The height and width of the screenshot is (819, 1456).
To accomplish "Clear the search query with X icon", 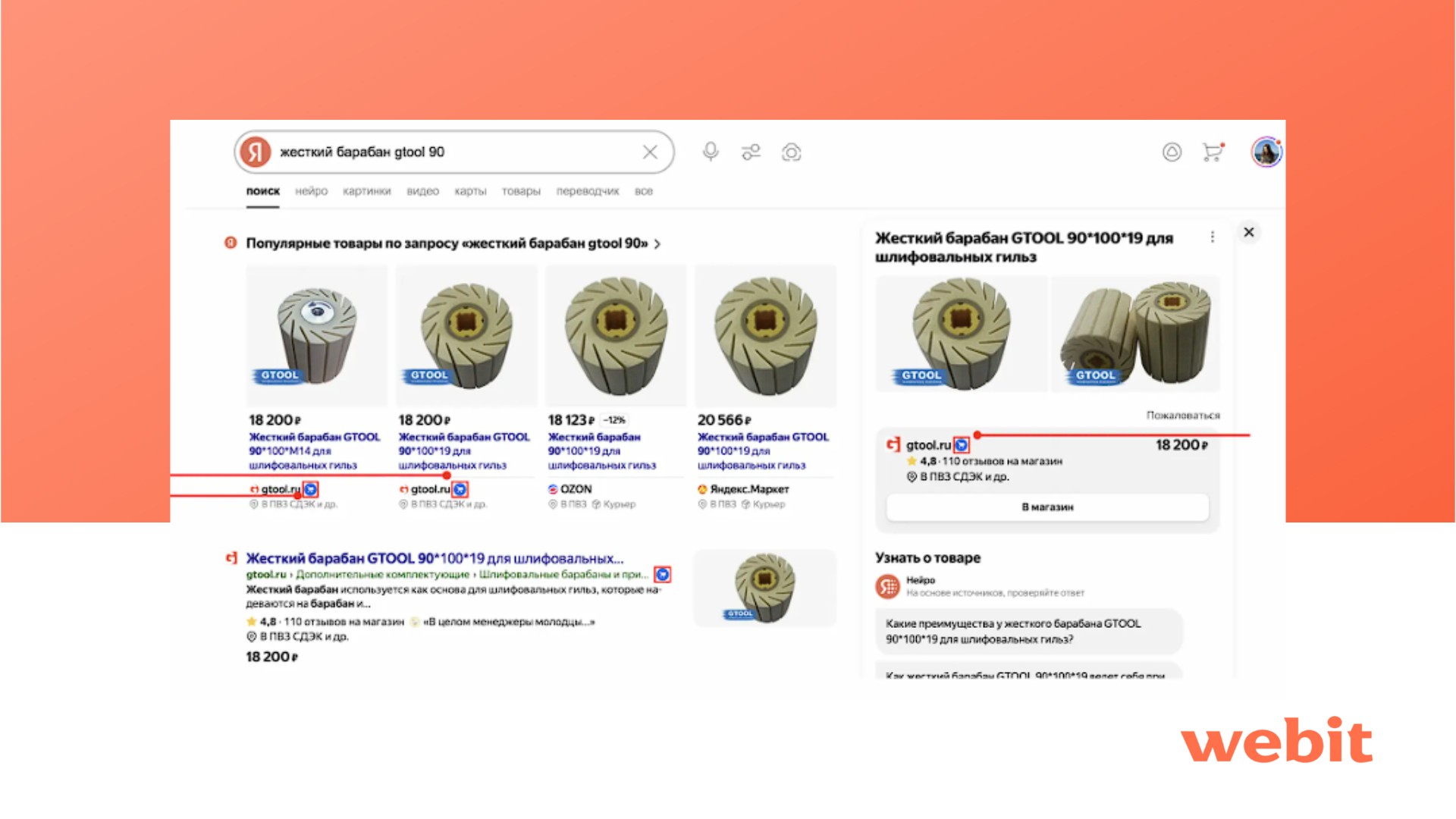I will [650, 152].
